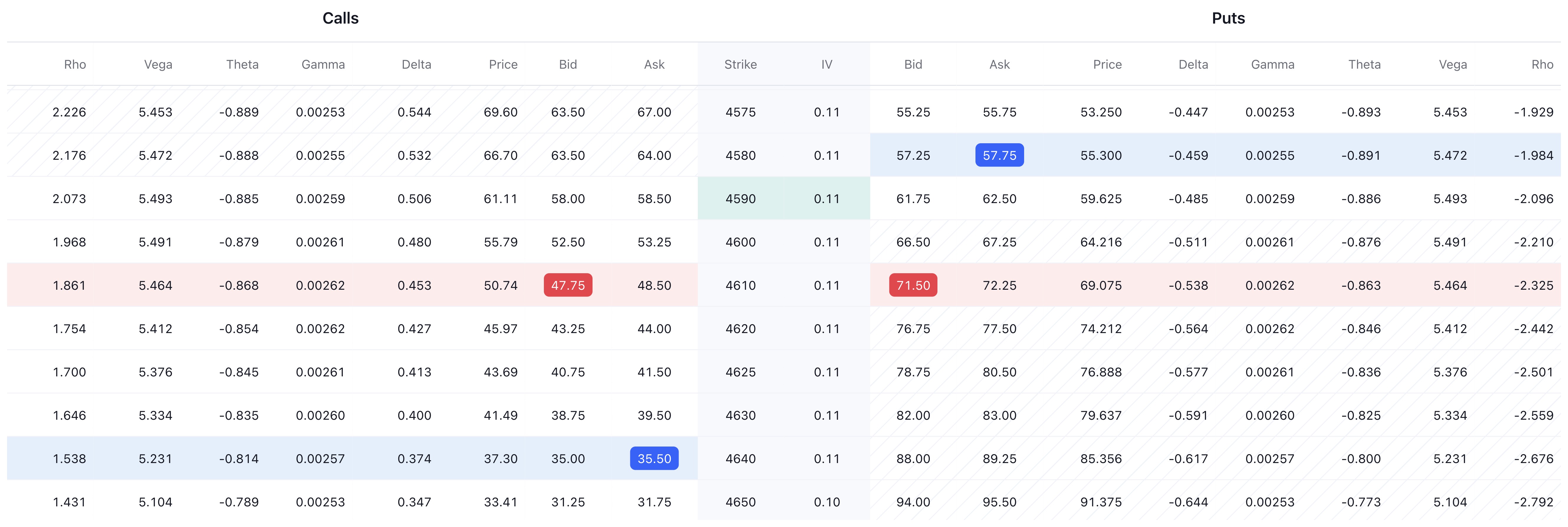Viewport: 1568px width, 527px height.
Task: Click the Strike column header
Action: coord(740,65)
